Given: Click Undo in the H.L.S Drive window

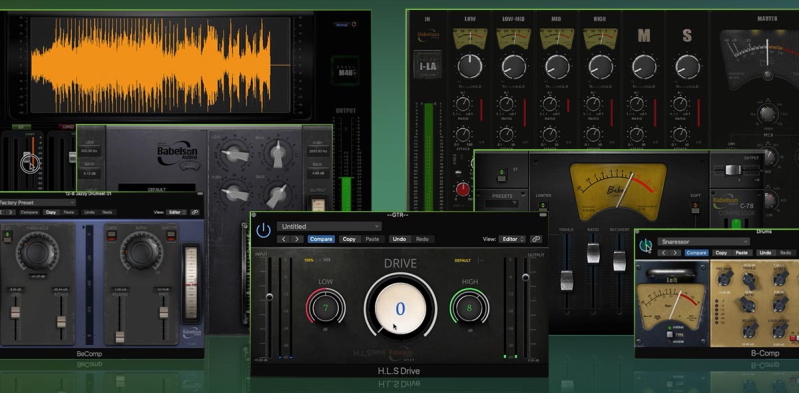Looking at the screenshot, I should click(x=400, y=239).
